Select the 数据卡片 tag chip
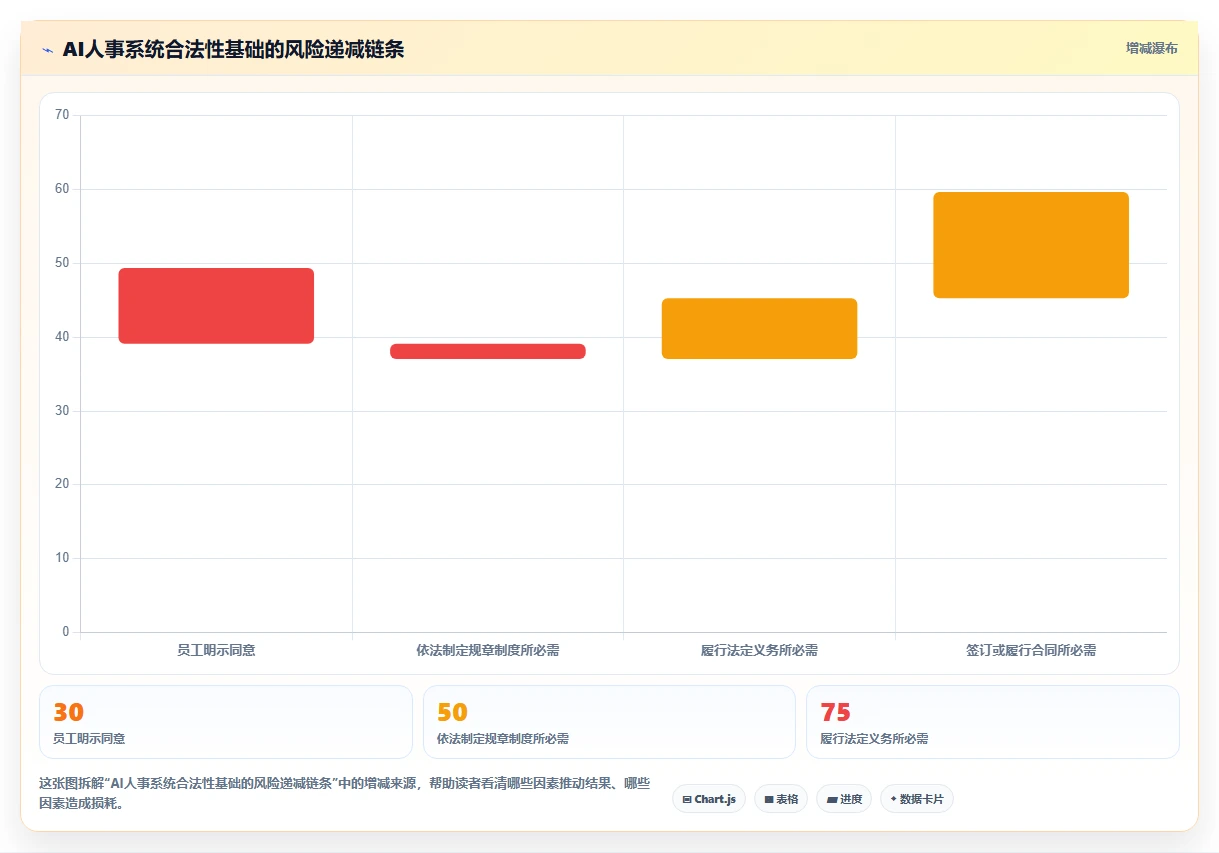 [x=917, y=799]
